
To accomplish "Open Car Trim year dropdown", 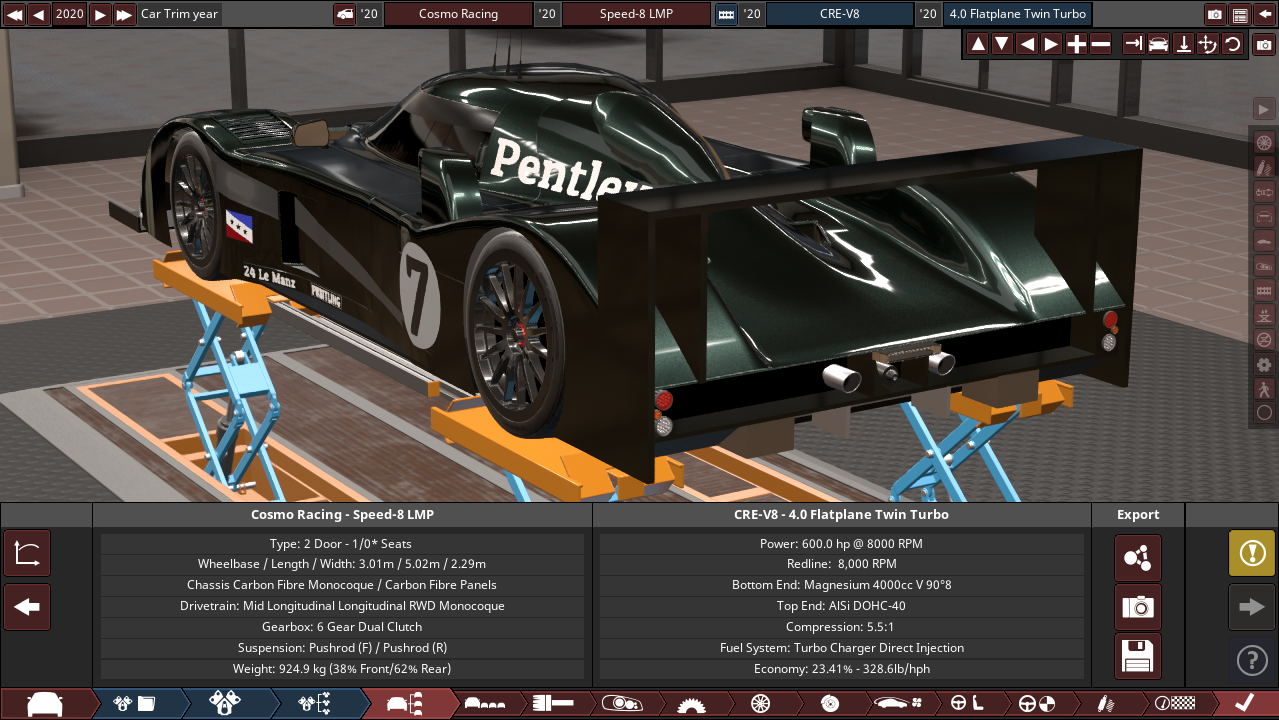I will 179,14.
